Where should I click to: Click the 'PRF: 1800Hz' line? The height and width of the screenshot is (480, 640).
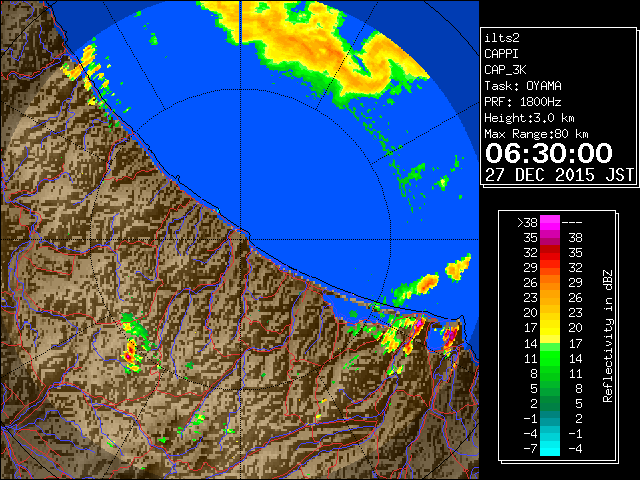522,102
